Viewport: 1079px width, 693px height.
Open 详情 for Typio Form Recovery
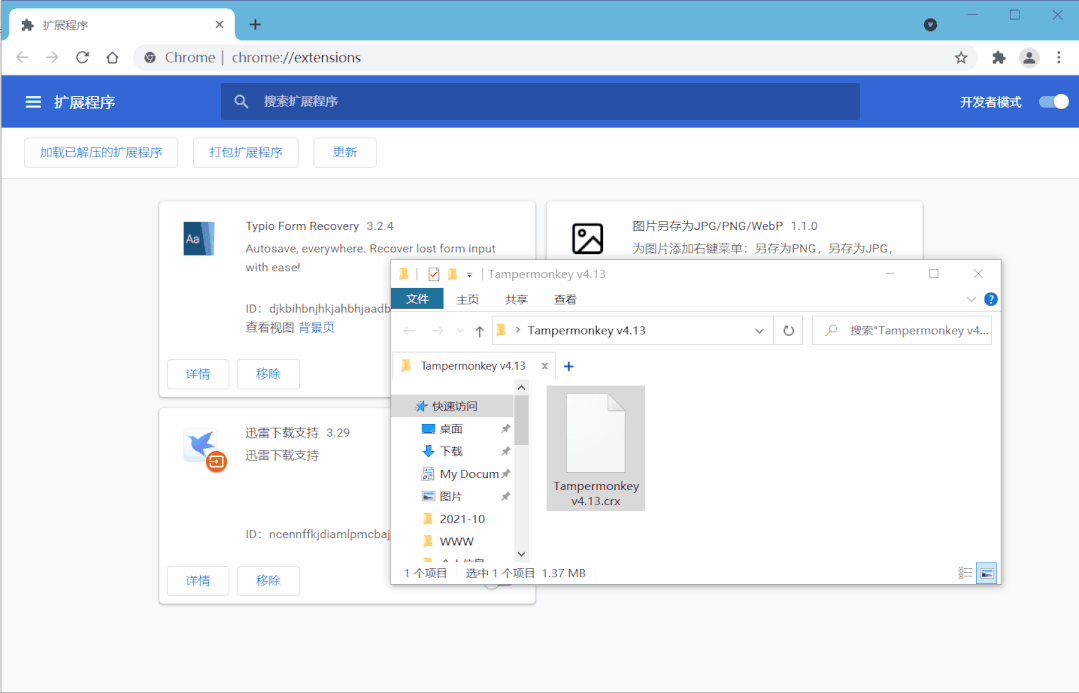point(198,374)
